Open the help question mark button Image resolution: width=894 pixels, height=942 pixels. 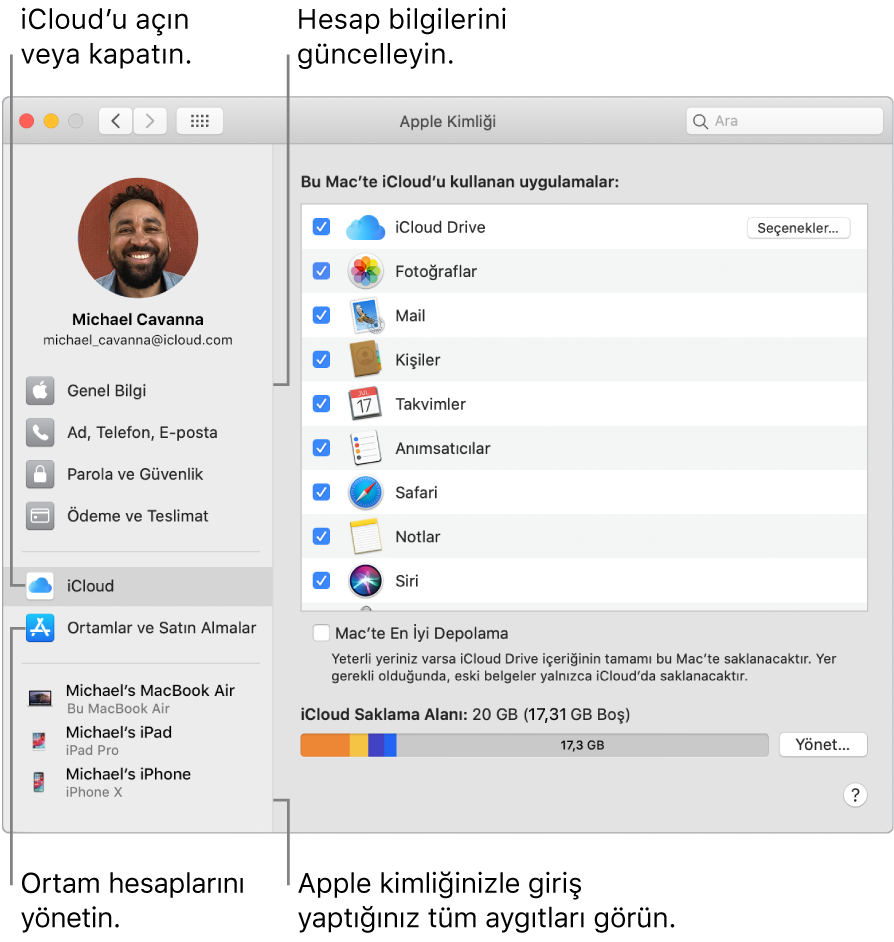pyautogui.click(x=857, y=795)
